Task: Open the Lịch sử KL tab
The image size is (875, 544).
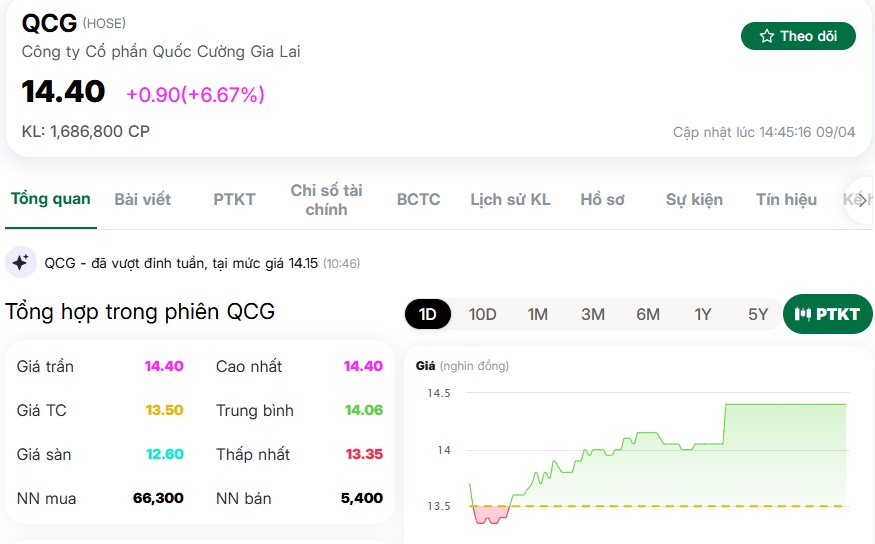Action: 510,199
